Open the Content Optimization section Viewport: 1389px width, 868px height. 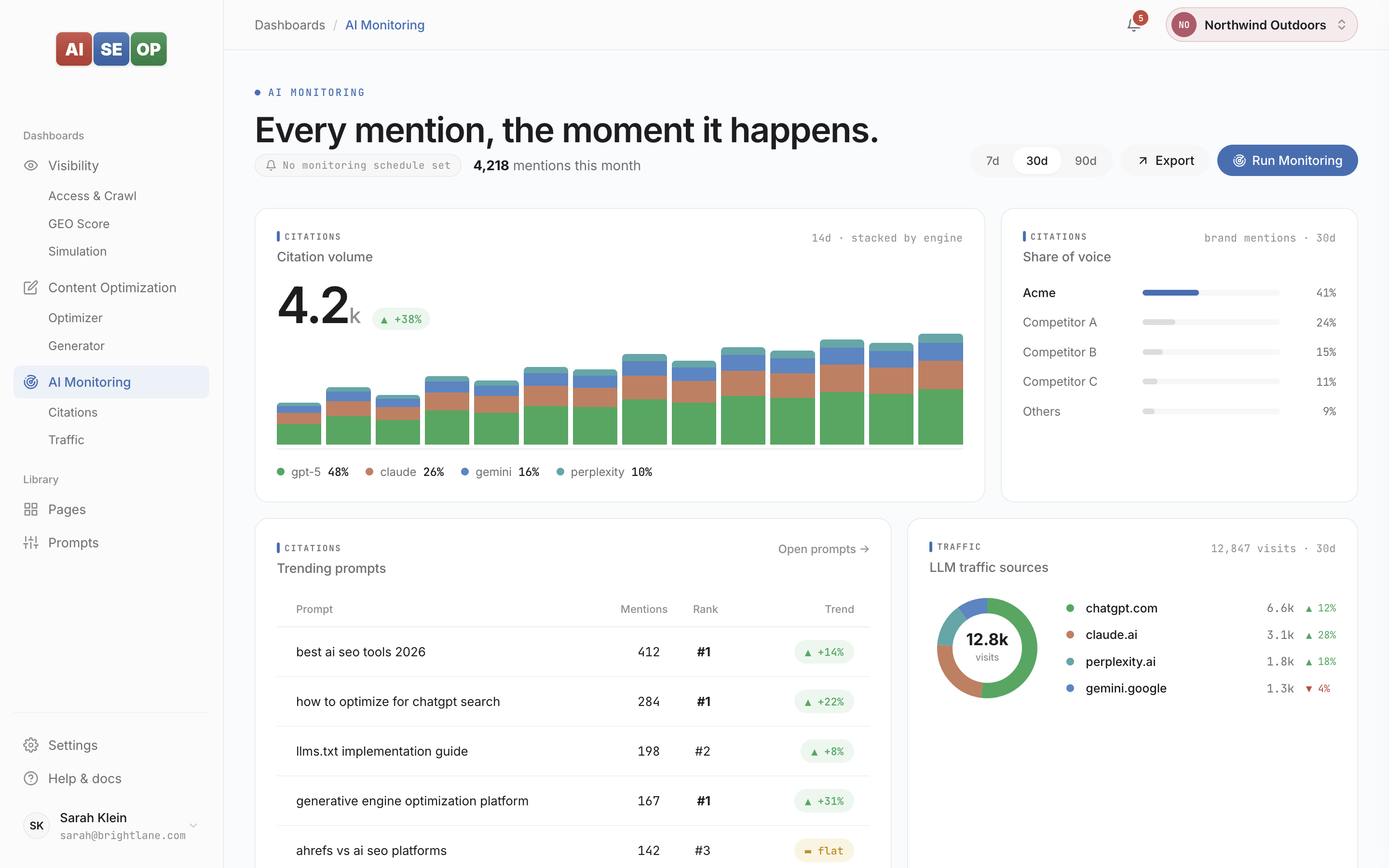(x=111, y=287)
